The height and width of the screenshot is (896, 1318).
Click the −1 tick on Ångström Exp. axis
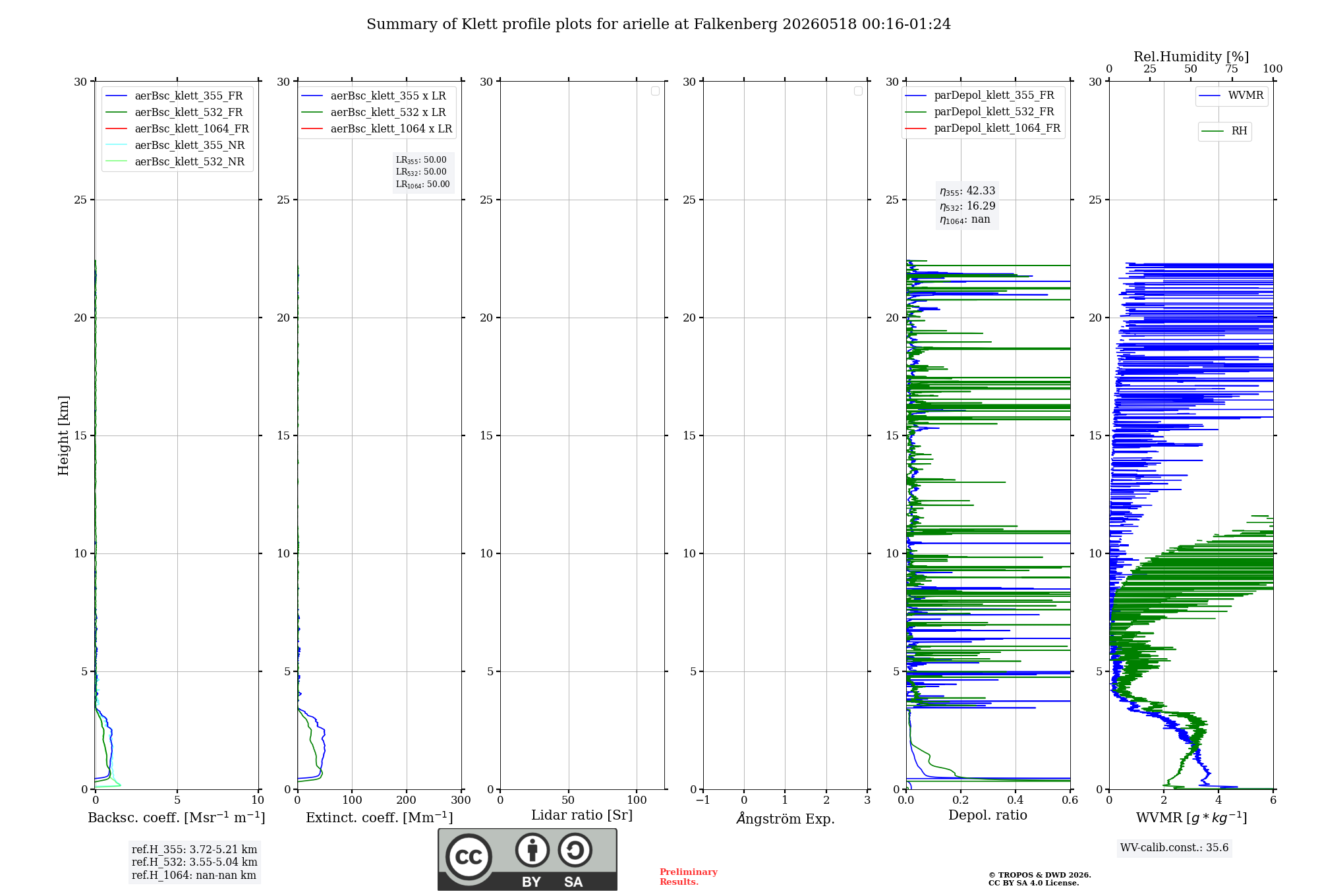pyautogui.click(x=702, y=800)
